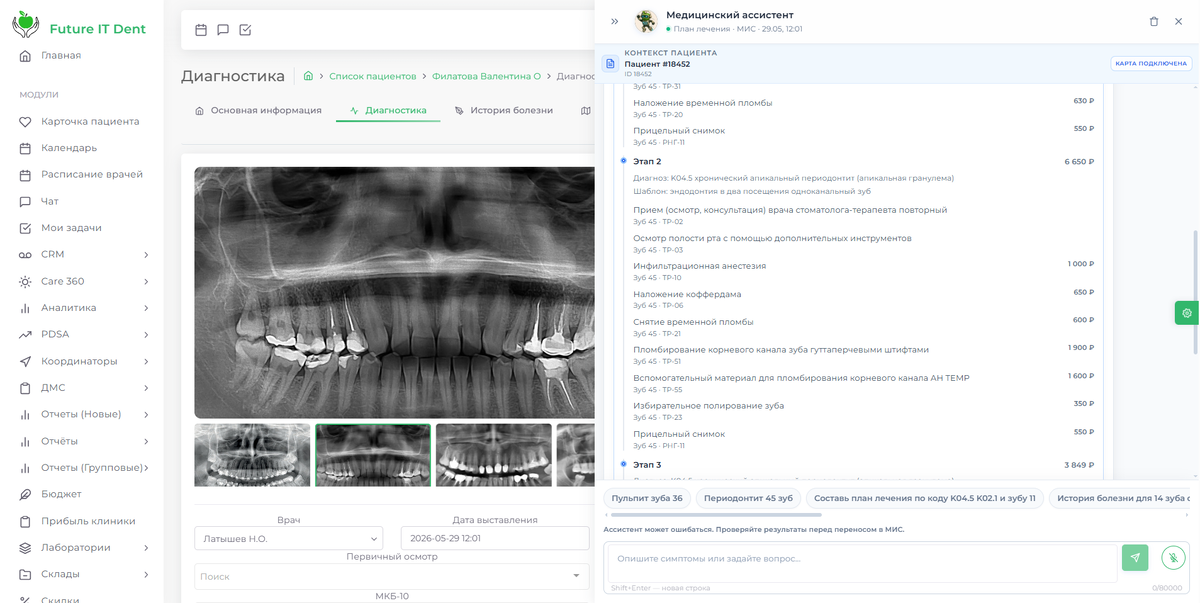Choose the История болезни для 14 зуба suggestion

point(1120,498)
